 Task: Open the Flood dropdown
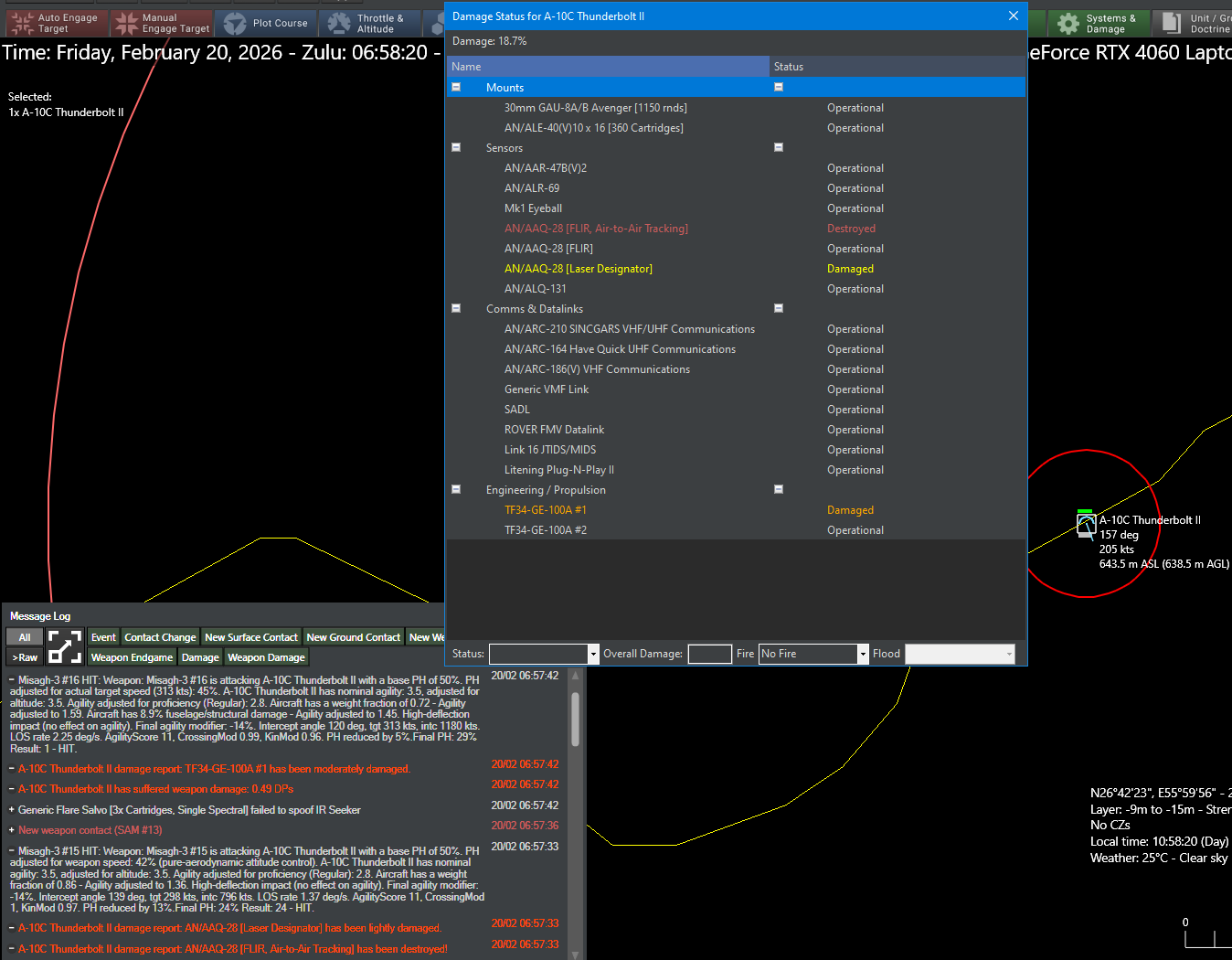[x=960, y=654]
